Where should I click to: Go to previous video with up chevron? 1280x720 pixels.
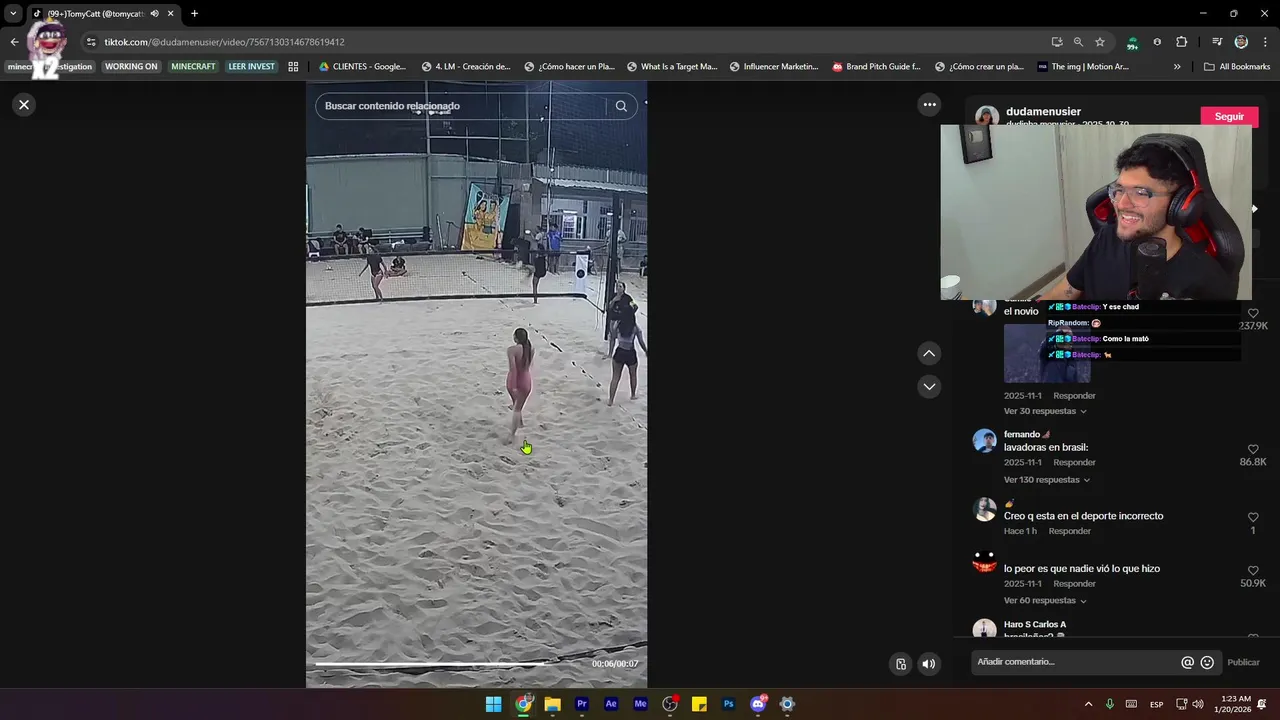(929, 353)
